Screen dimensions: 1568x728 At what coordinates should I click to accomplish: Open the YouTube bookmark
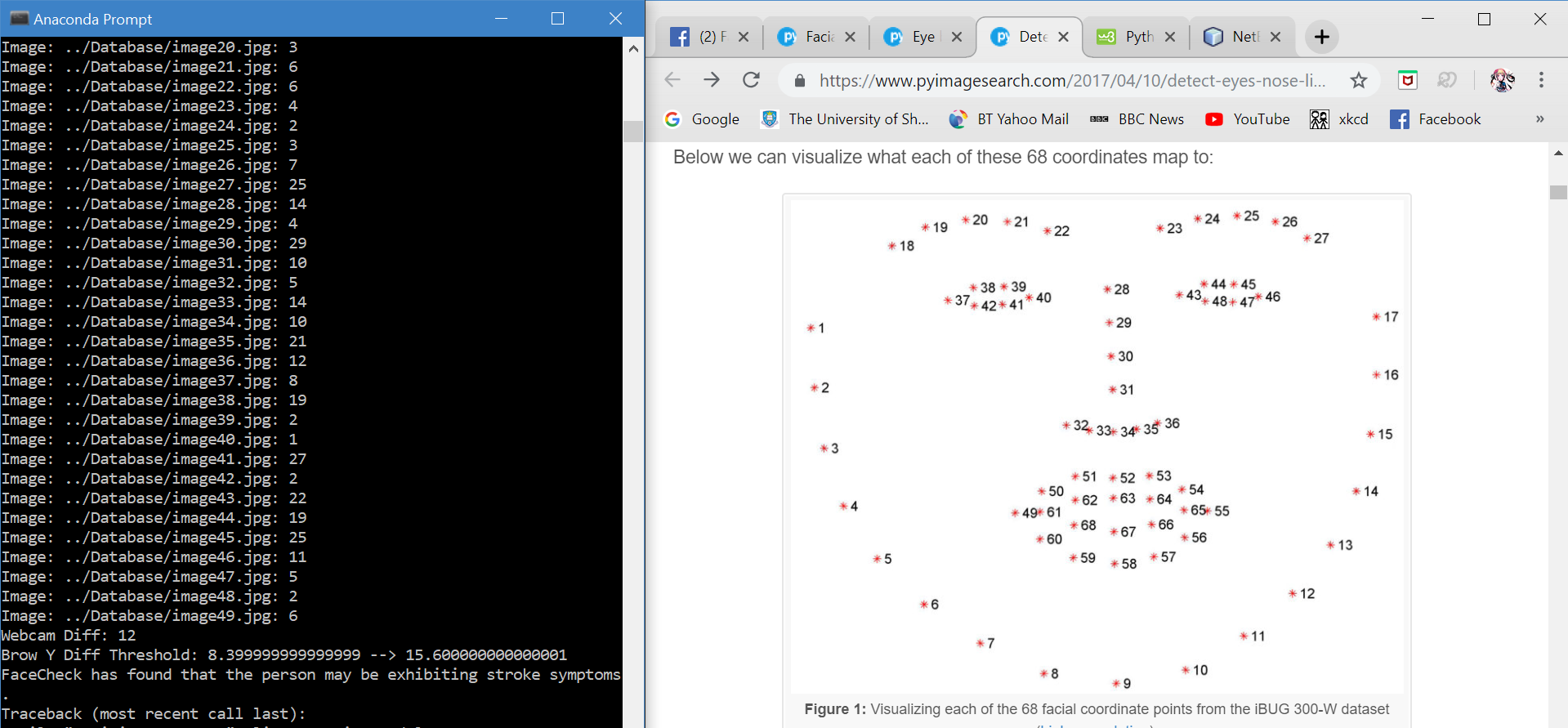coord(1248,119)
